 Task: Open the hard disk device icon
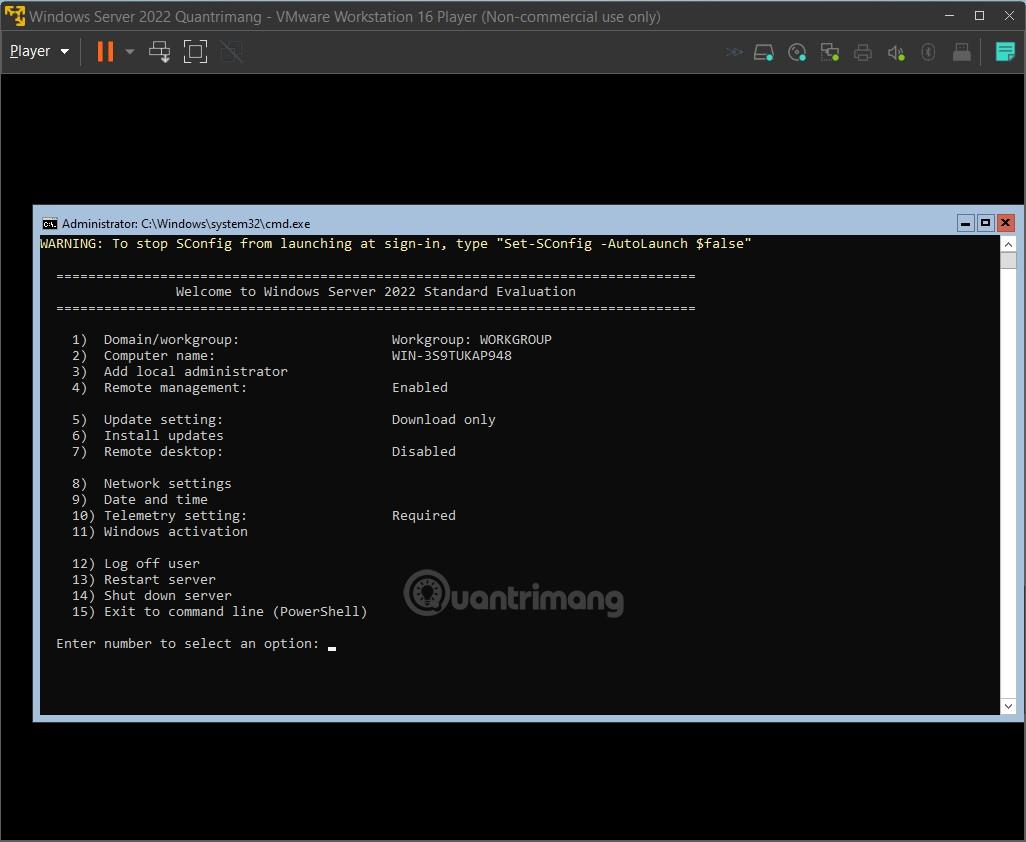[764, 52]
